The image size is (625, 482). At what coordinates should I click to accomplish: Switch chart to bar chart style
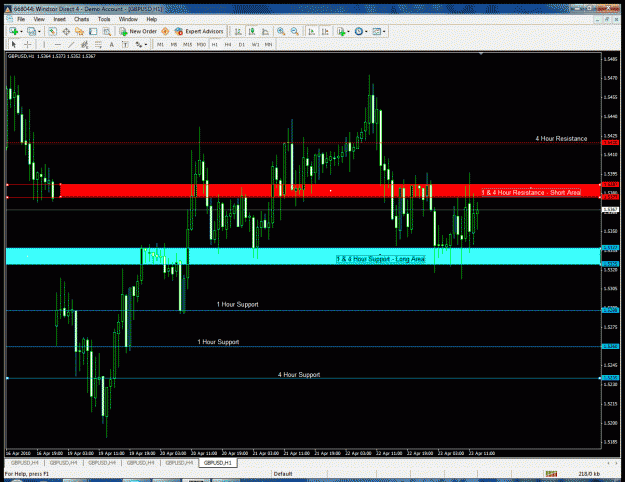point(238,31)
